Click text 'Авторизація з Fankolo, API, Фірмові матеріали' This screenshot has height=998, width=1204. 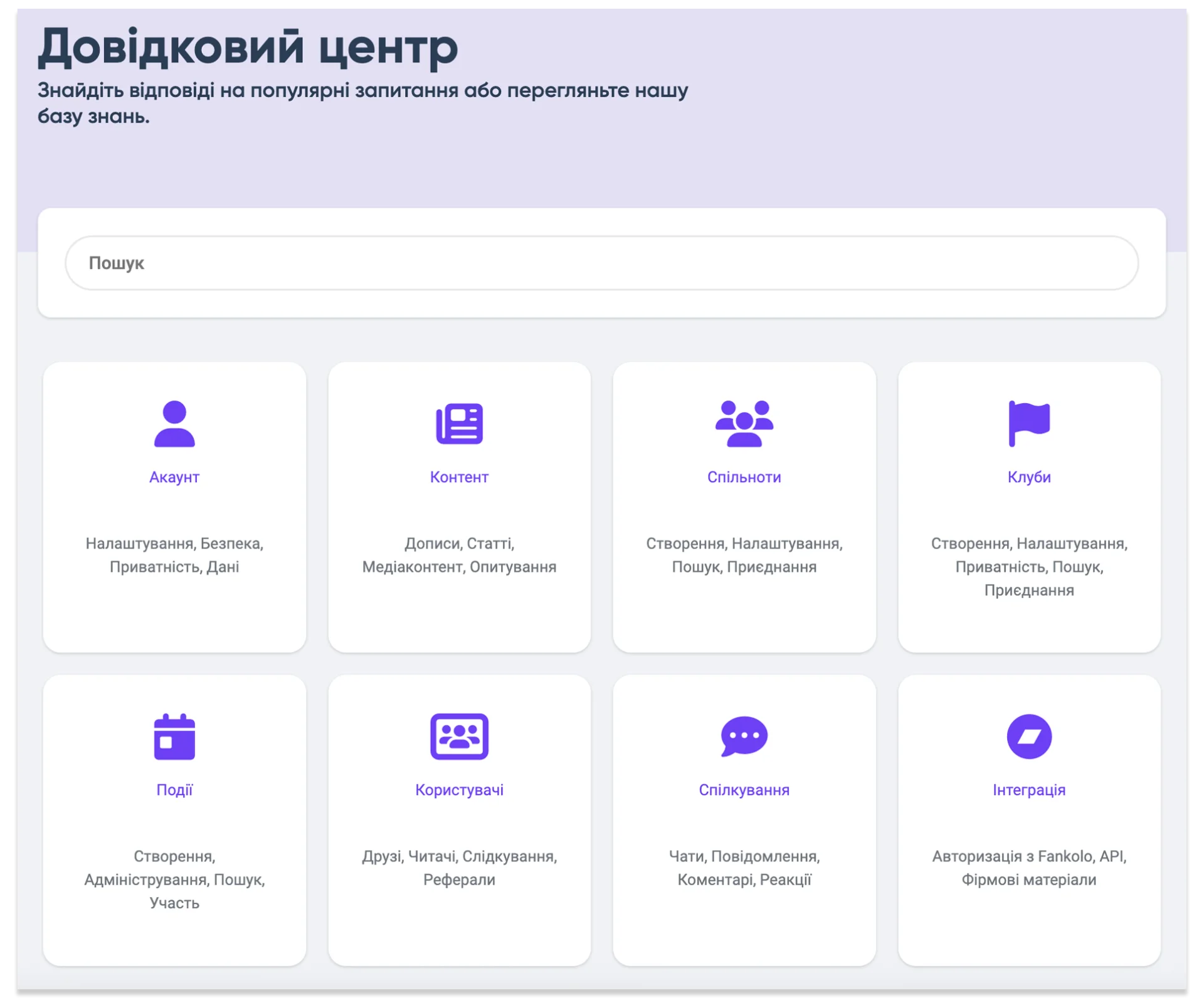tap(1028, 868)
